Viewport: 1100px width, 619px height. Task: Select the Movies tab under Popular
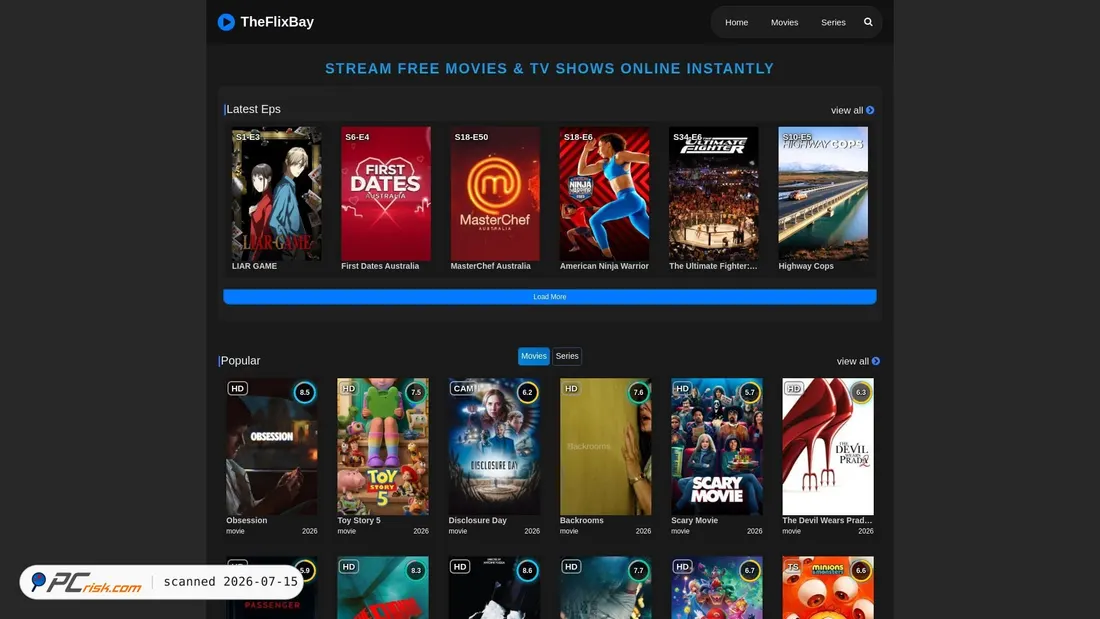pos(534,356)
